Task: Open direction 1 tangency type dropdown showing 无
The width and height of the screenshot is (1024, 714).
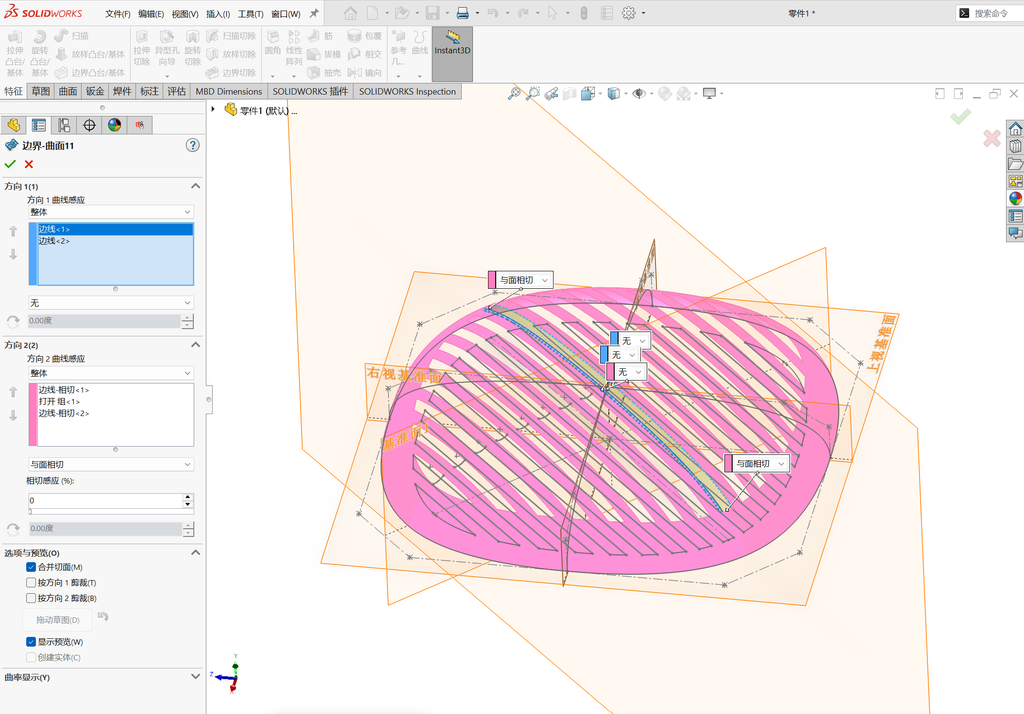Action: pyautogui.click(x=111, y=302)
